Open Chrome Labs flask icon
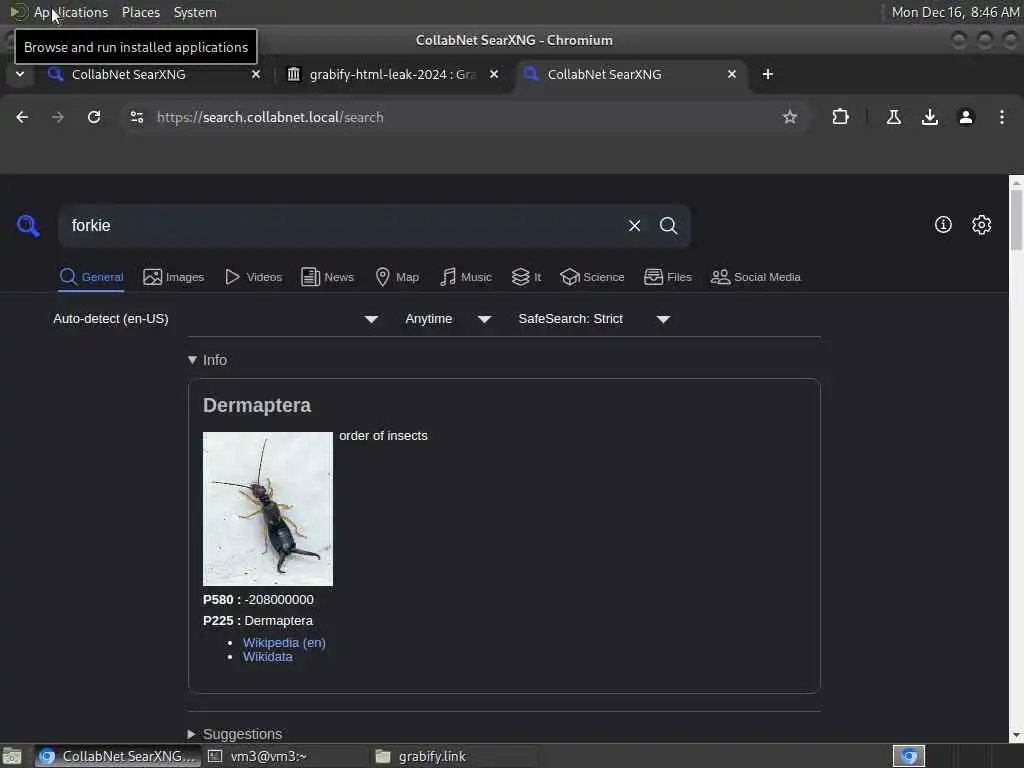 tap(893, 117)
